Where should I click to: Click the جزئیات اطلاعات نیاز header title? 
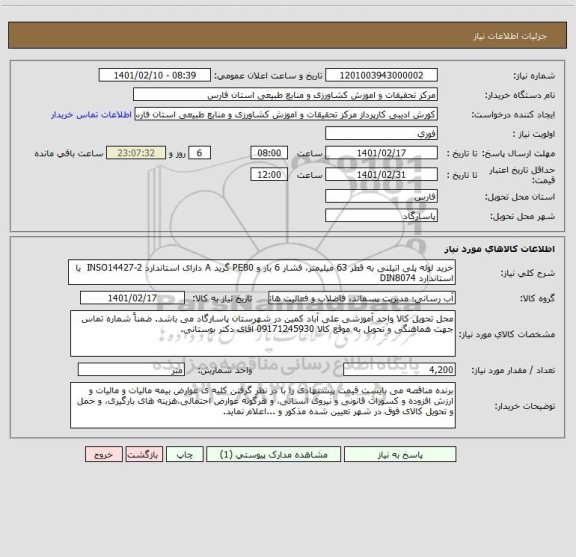510,36
